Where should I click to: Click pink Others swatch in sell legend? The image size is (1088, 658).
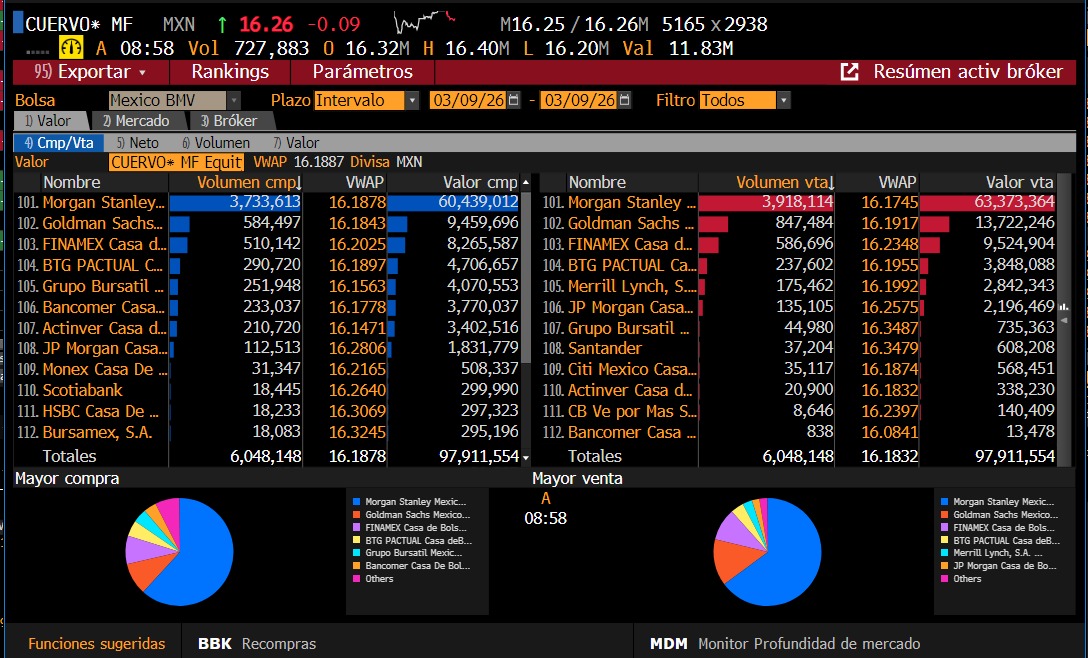tap(944, 579)
